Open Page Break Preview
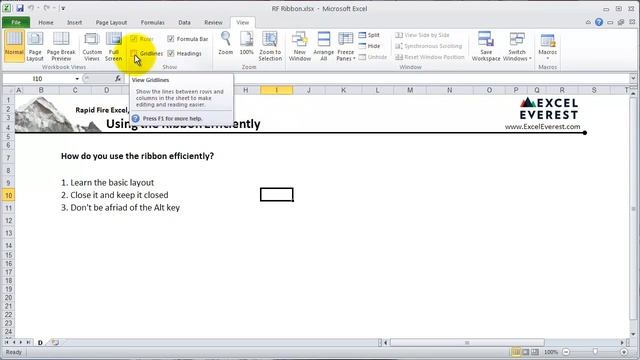640x360 pixels. tap(61, 46)
